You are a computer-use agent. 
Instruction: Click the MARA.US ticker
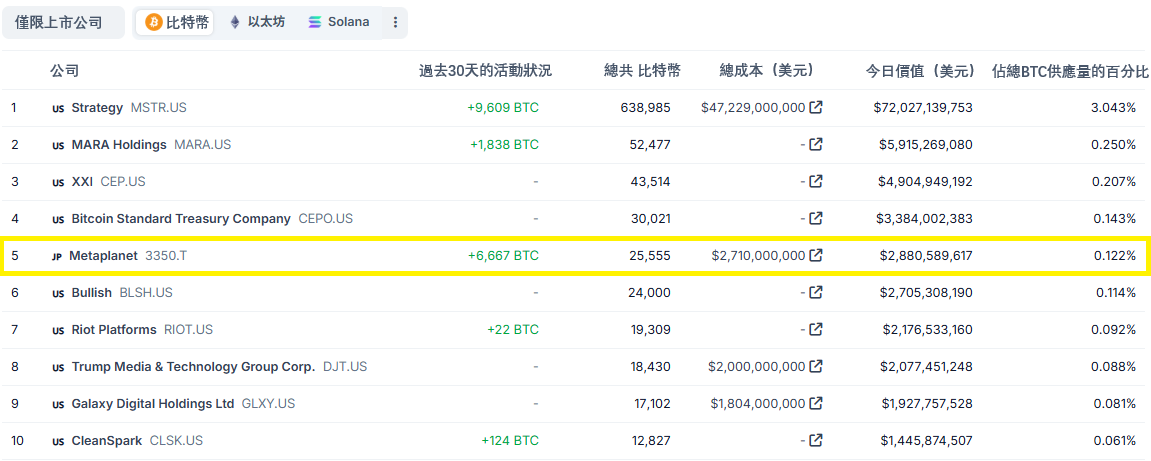(x=203, y=145)
